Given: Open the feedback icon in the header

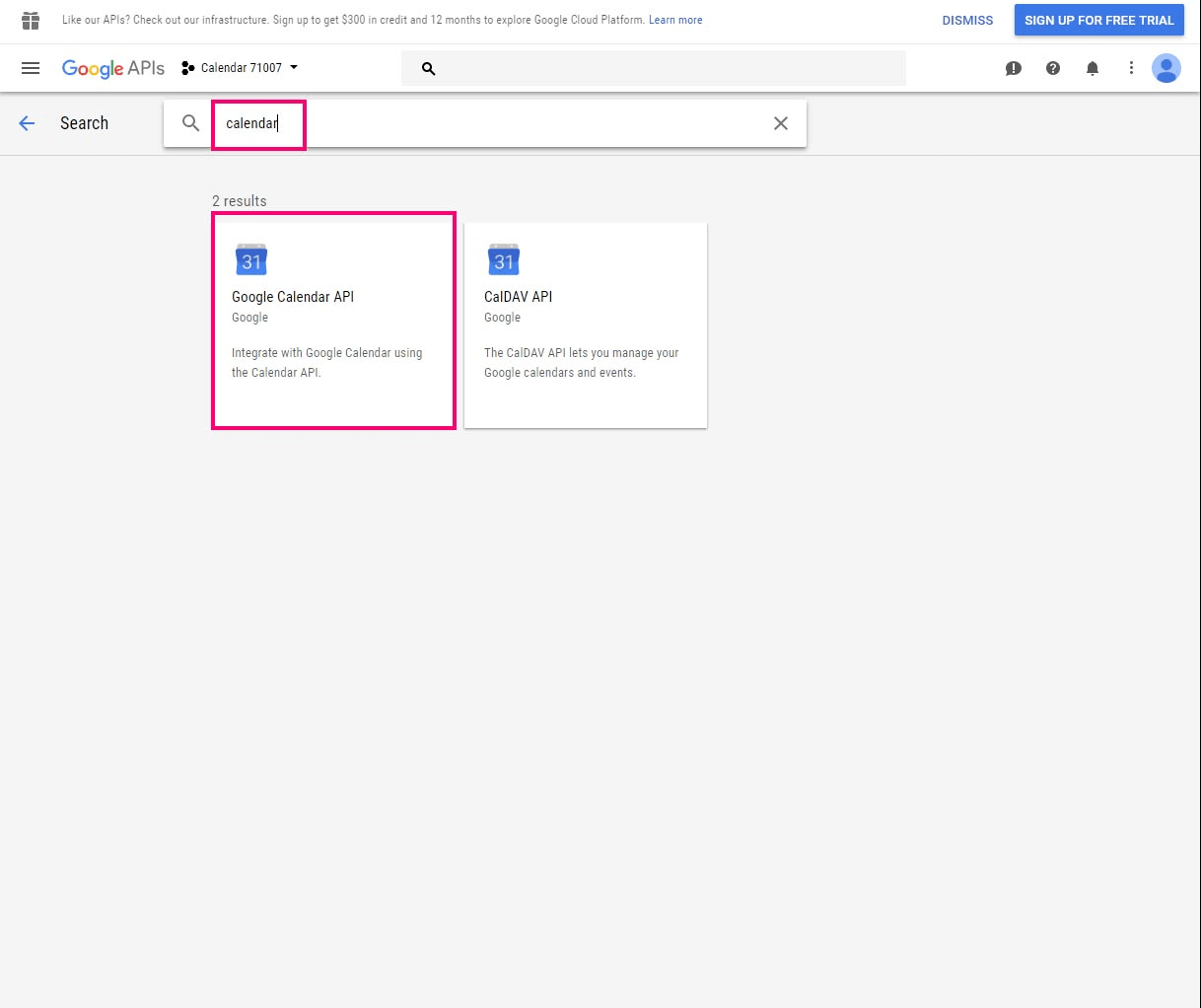Looking at the screenshot, I should pos(1014,68).
